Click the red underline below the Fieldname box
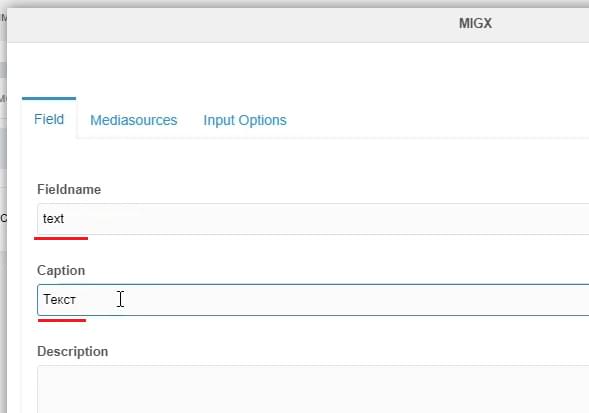Screen dimensions: 589x413 [61, 238]
